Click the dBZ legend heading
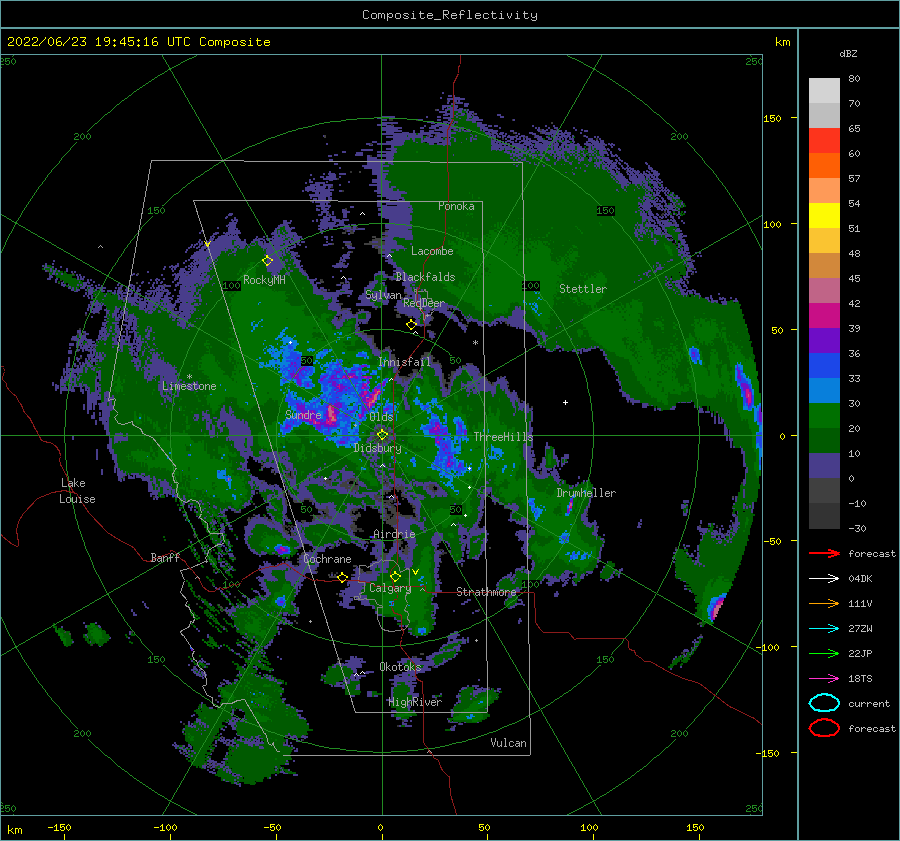This screenshot has width=900, height=841. pyautogui.click(x=848, y=53)
